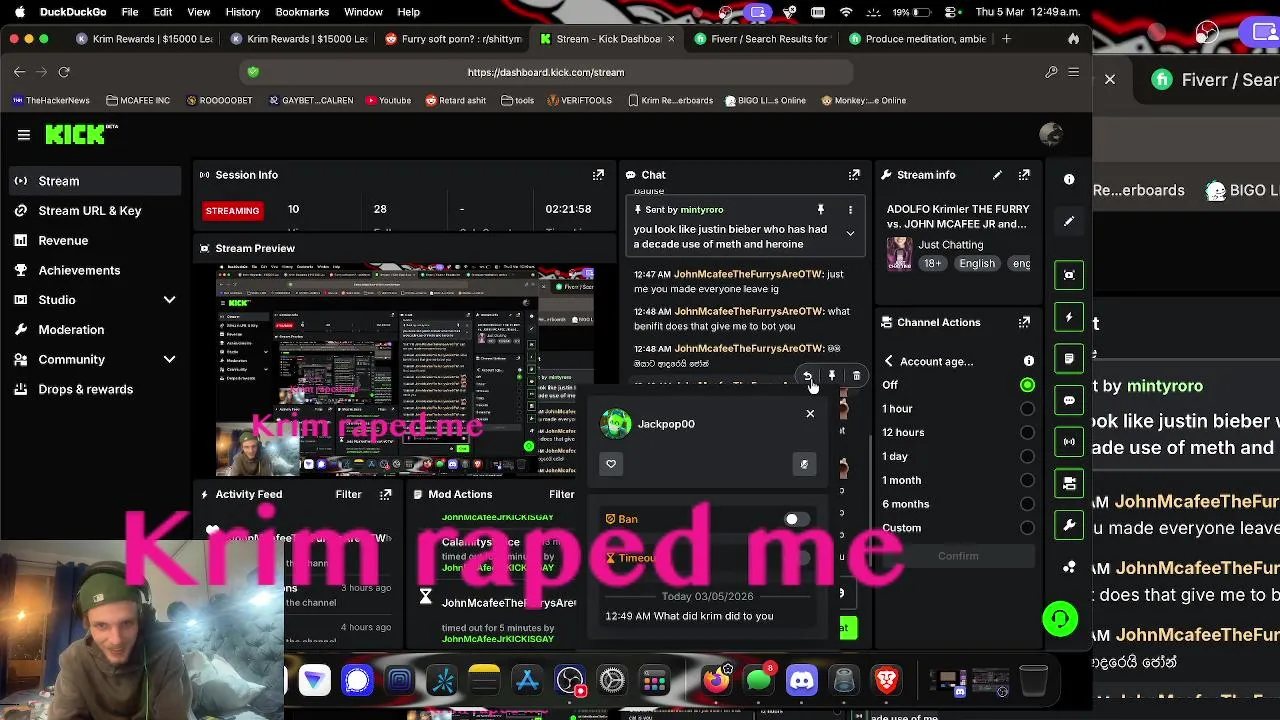This screenshot has width=1280, height=720.
Task: Pin the hovered chat message
Action: 832,376
